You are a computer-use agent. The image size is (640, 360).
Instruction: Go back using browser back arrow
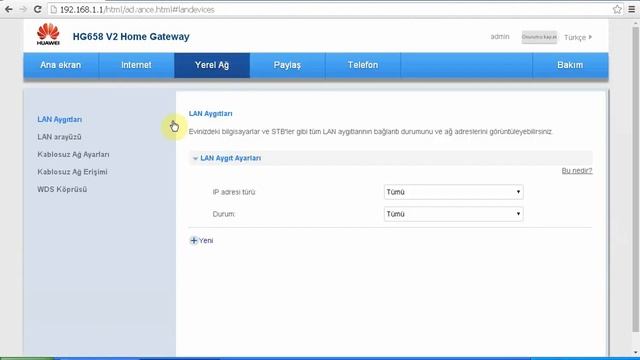click(9, 9)
